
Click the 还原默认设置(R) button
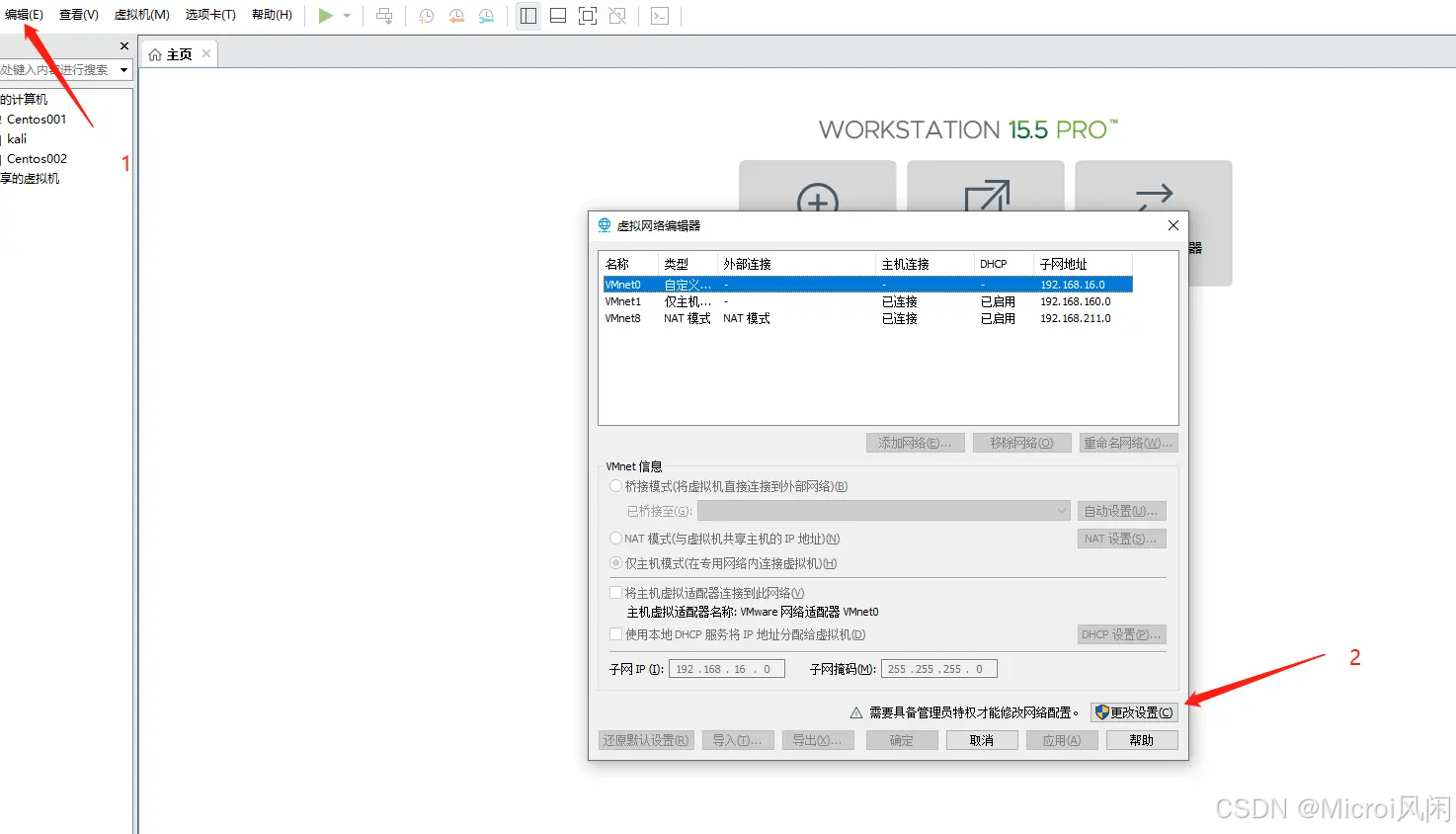pyautogui.click(x=646, y=740)
